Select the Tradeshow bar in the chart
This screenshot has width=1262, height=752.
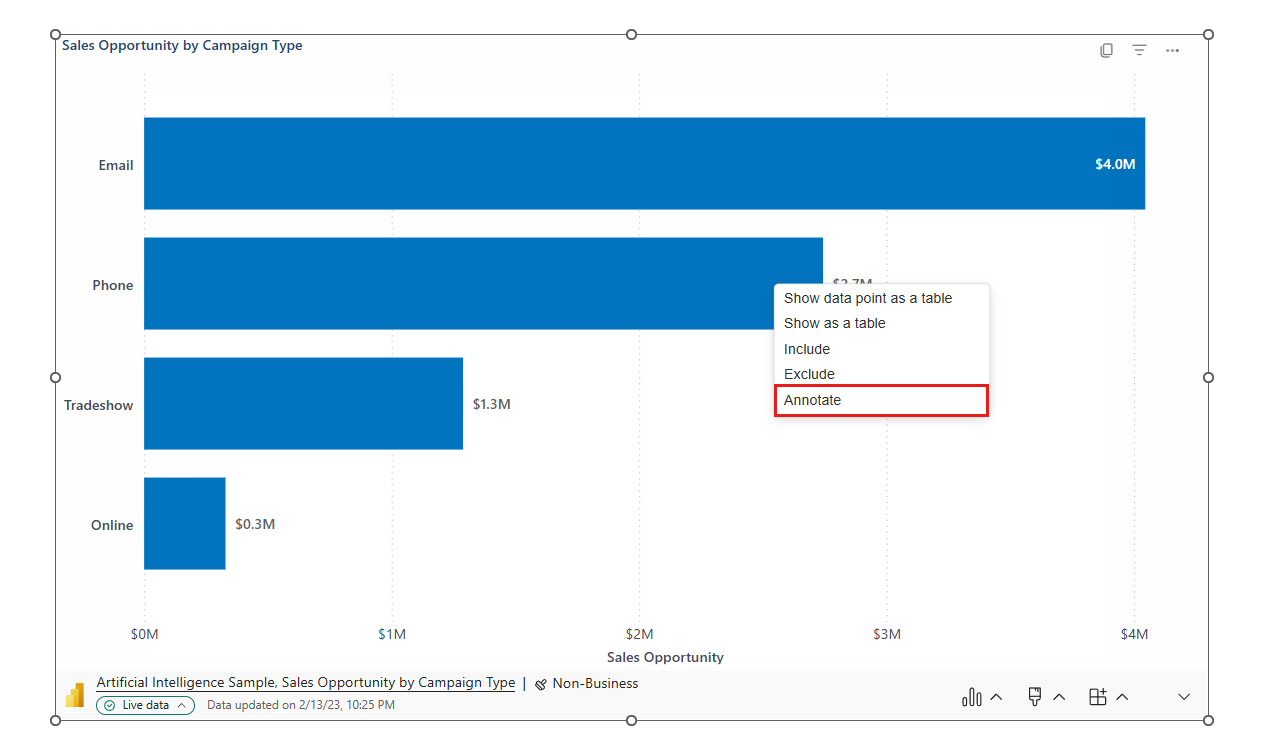coord(303,404)
